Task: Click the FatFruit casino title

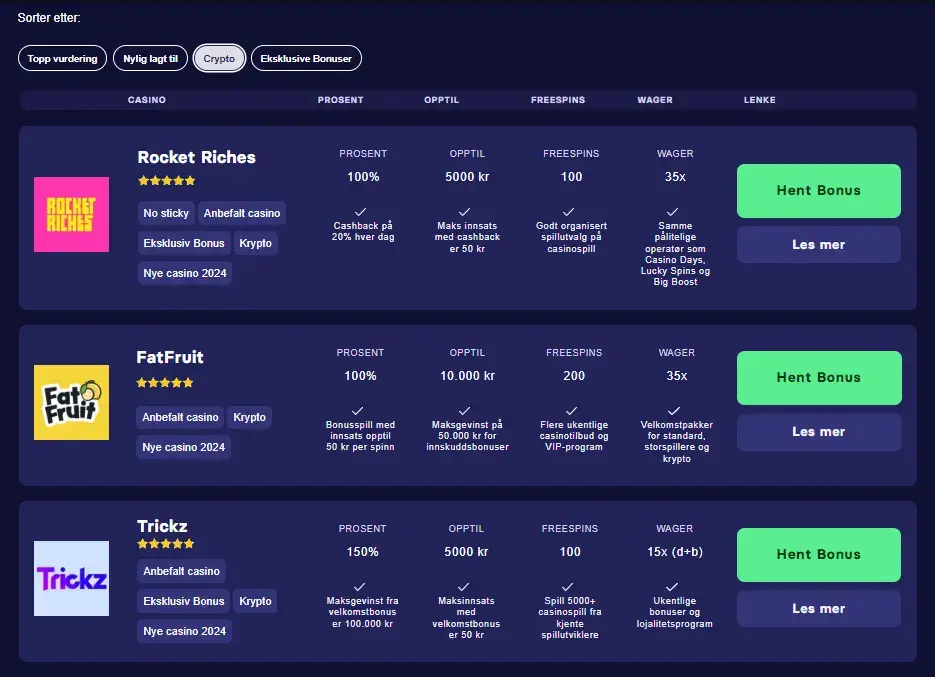Action: coord(170,357)
